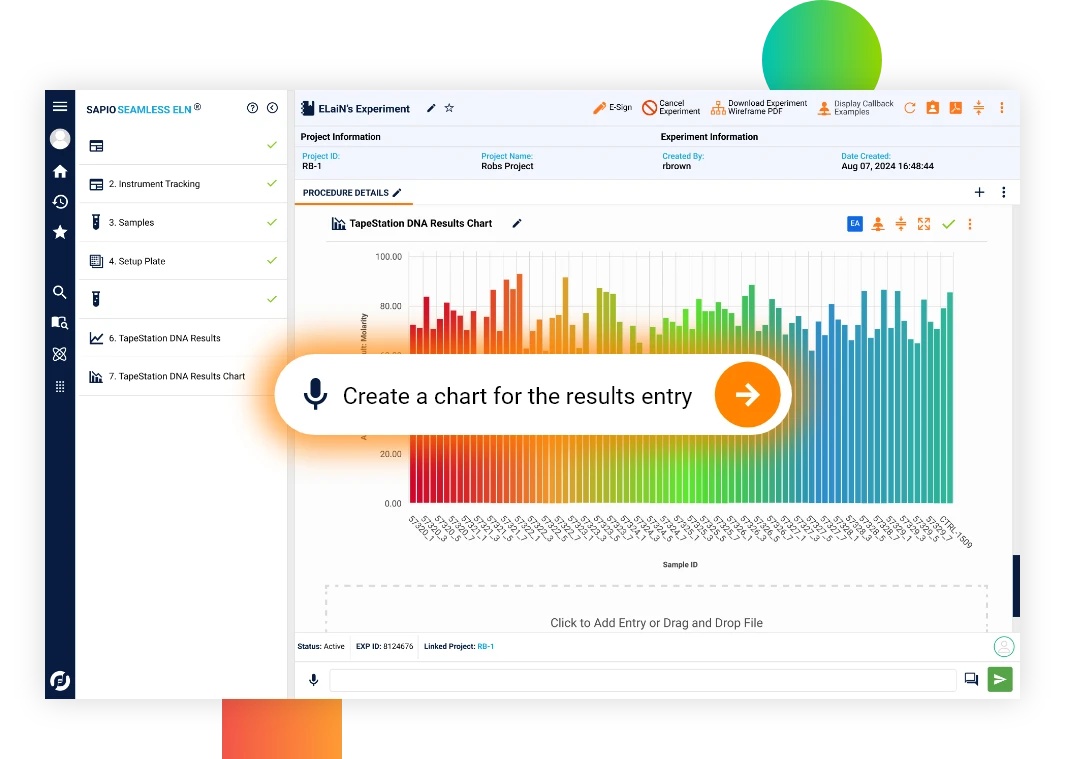Open the recent history icon
The width and height of the screenshot is (1065, 759).
point(60,202)
